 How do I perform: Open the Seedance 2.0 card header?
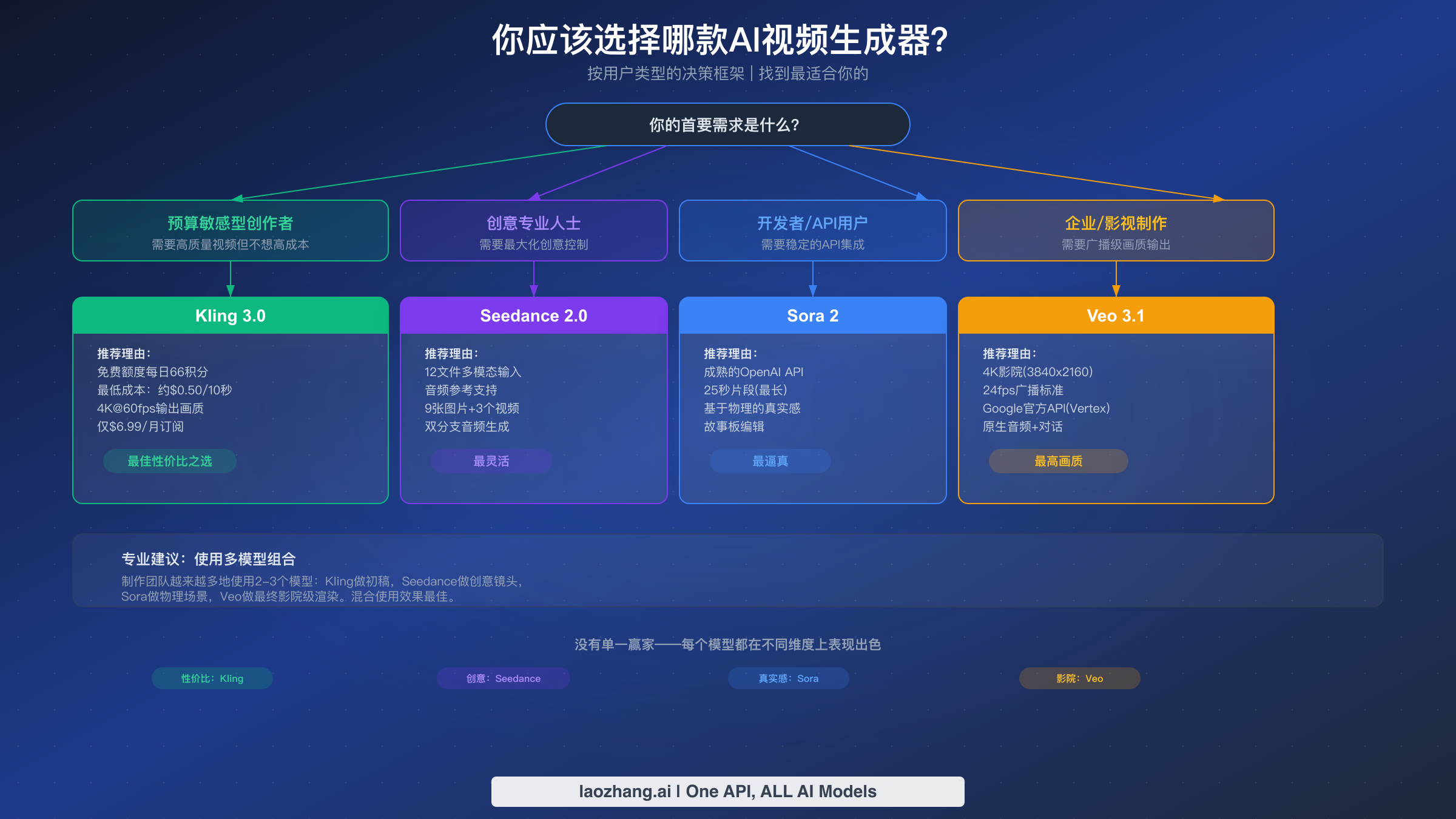pyautogui.click(x=533, y=315)
